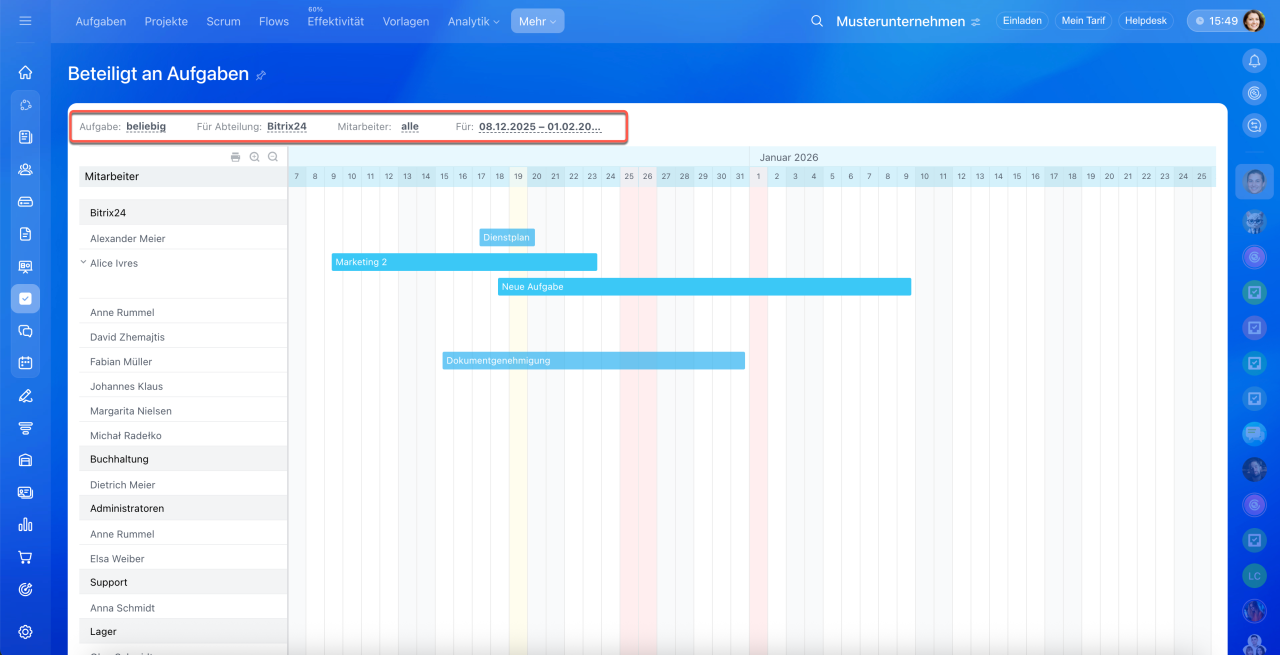The width and height of the screenshot is (1280, 655).
Task: Click the Mein Tarif button
Action: (x=1083, y=21)
